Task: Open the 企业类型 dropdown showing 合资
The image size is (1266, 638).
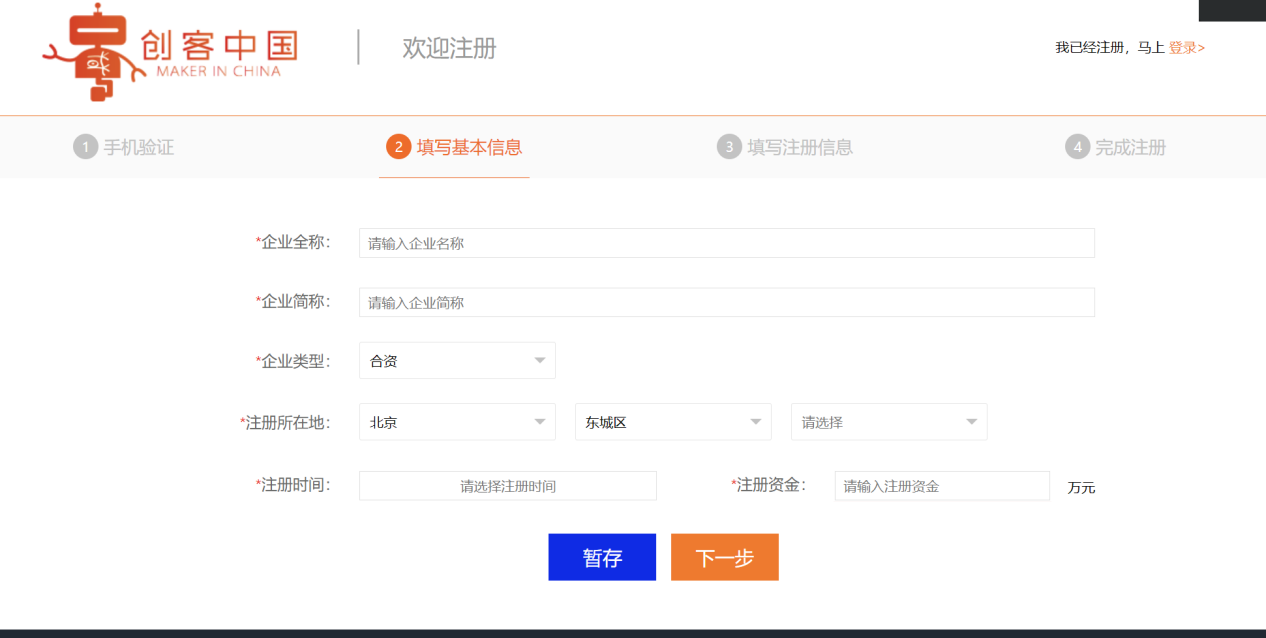Action: click(x=457, y=361)
